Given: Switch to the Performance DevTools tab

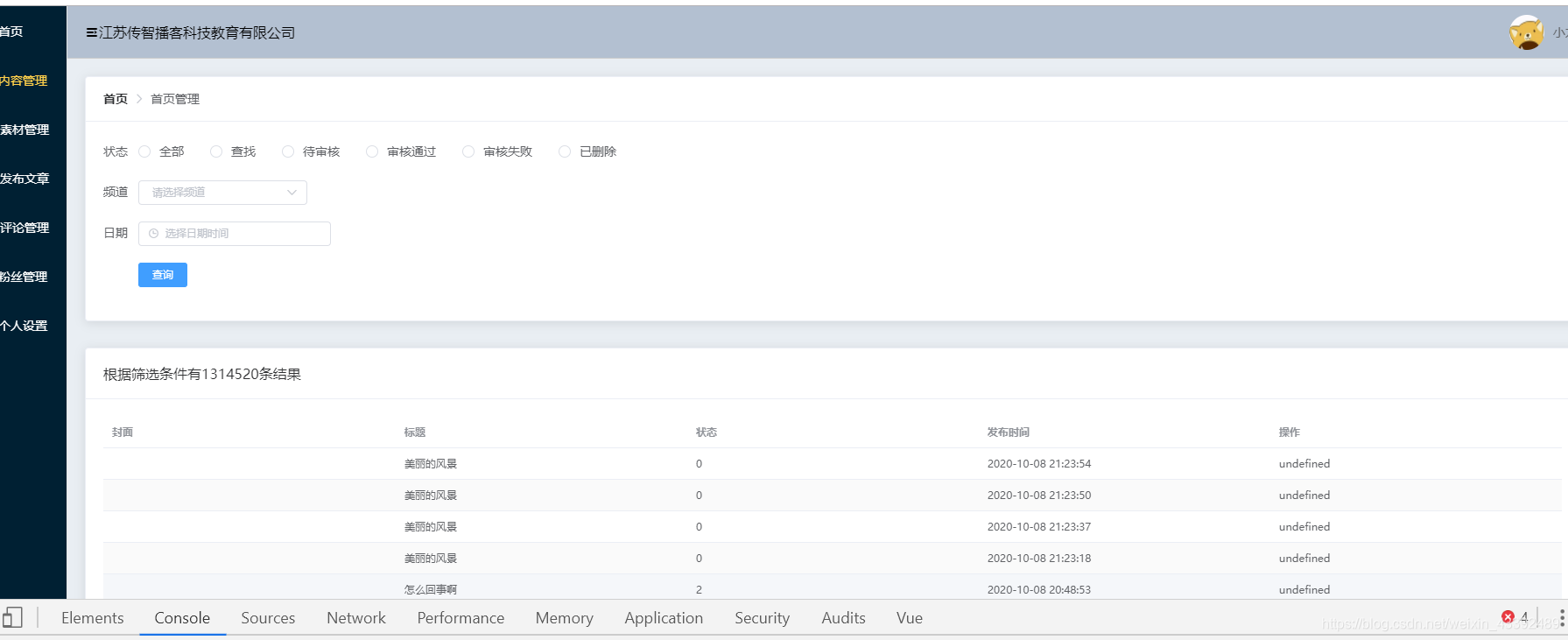Looking at the screenshot, I should click(461, 617).
